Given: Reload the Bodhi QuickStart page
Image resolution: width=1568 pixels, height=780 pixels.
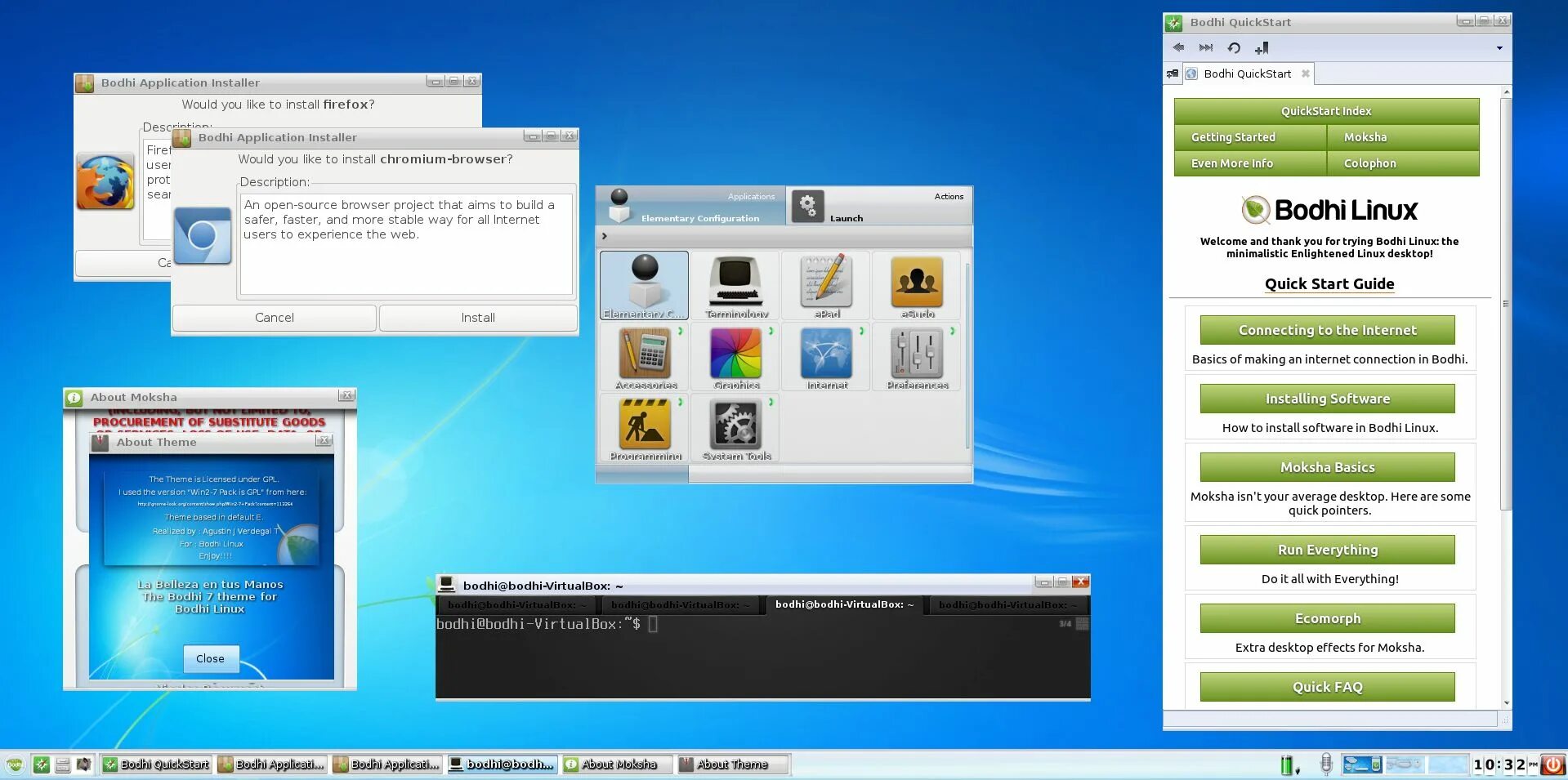Looking at the screenshot, I should pos(1234,47).
